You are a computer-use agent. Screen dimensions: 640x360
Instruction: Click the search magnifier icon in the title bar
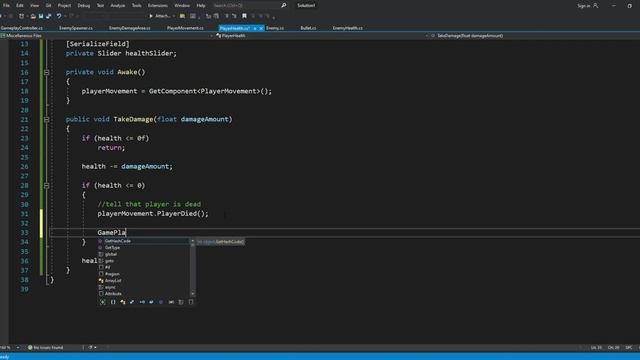[284, 5]
